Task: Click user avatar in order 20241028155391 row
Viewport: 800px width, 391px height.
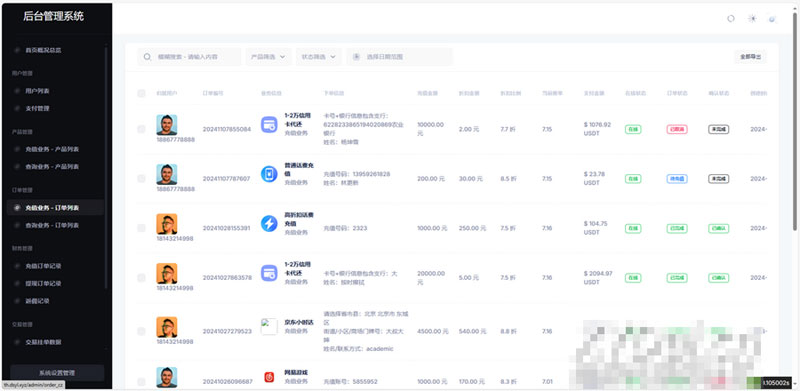Action: [x=167, y=224]
